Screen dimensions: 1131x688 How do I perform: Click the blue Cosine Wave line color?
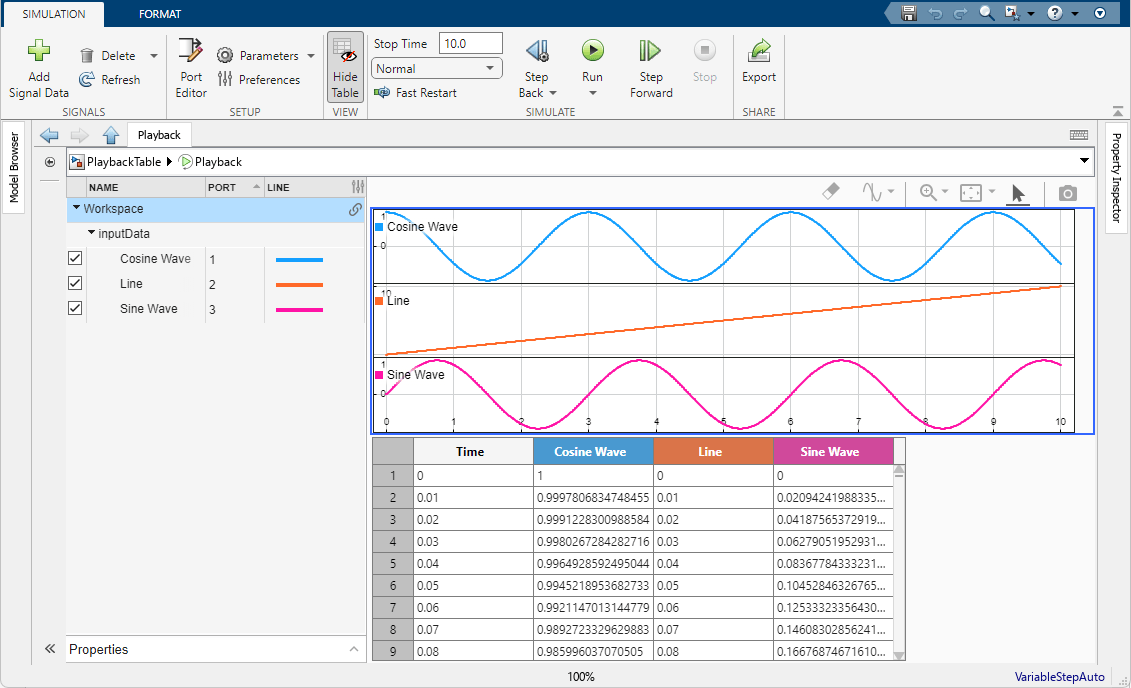pyautogui.click(x=299, y=260)
